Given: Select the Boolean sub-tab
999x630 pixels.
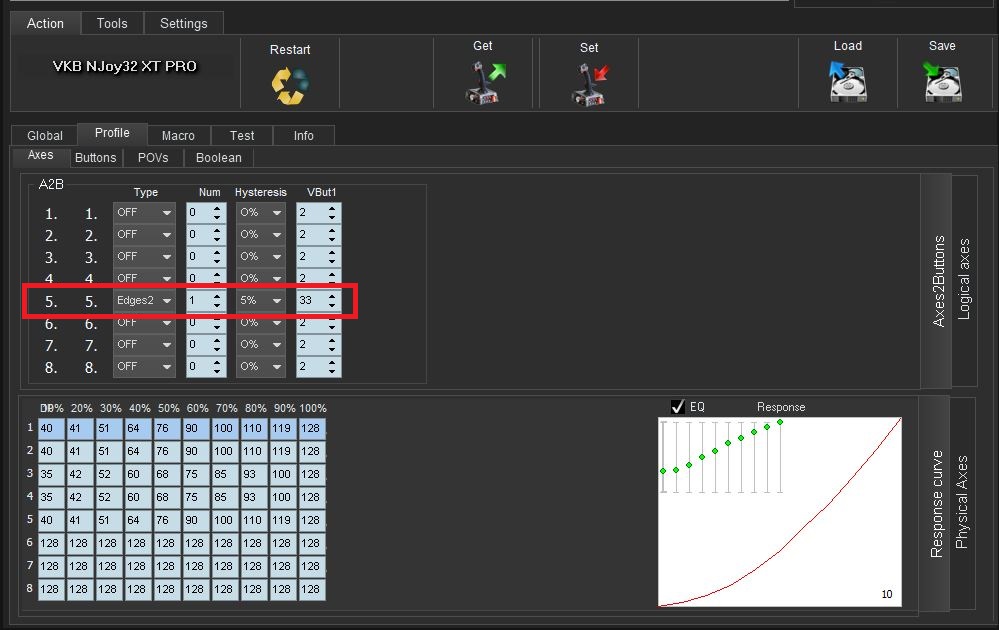Looking at the screenshot, I should coord(218,157).
